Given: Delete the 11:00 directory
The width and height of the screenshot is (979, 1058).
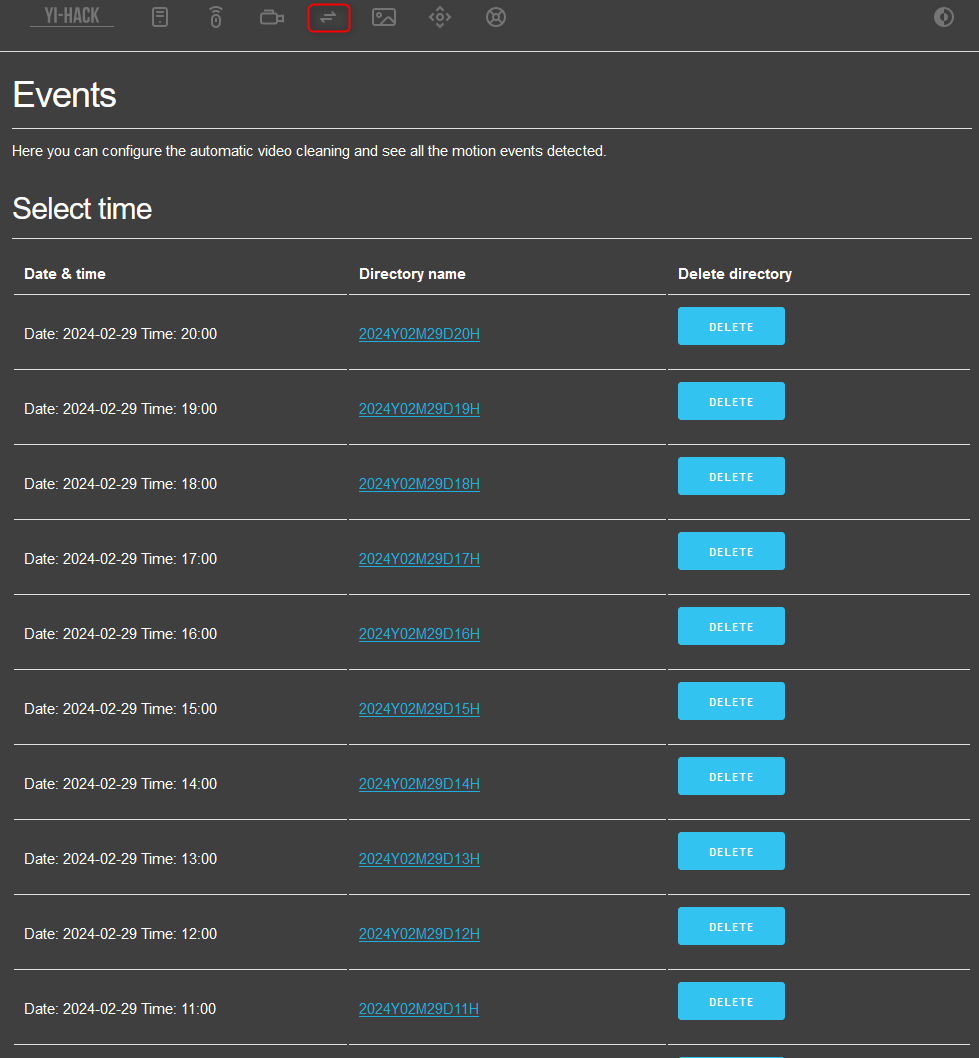Looking at the screenshot, I should click(x=731, y=1001).
